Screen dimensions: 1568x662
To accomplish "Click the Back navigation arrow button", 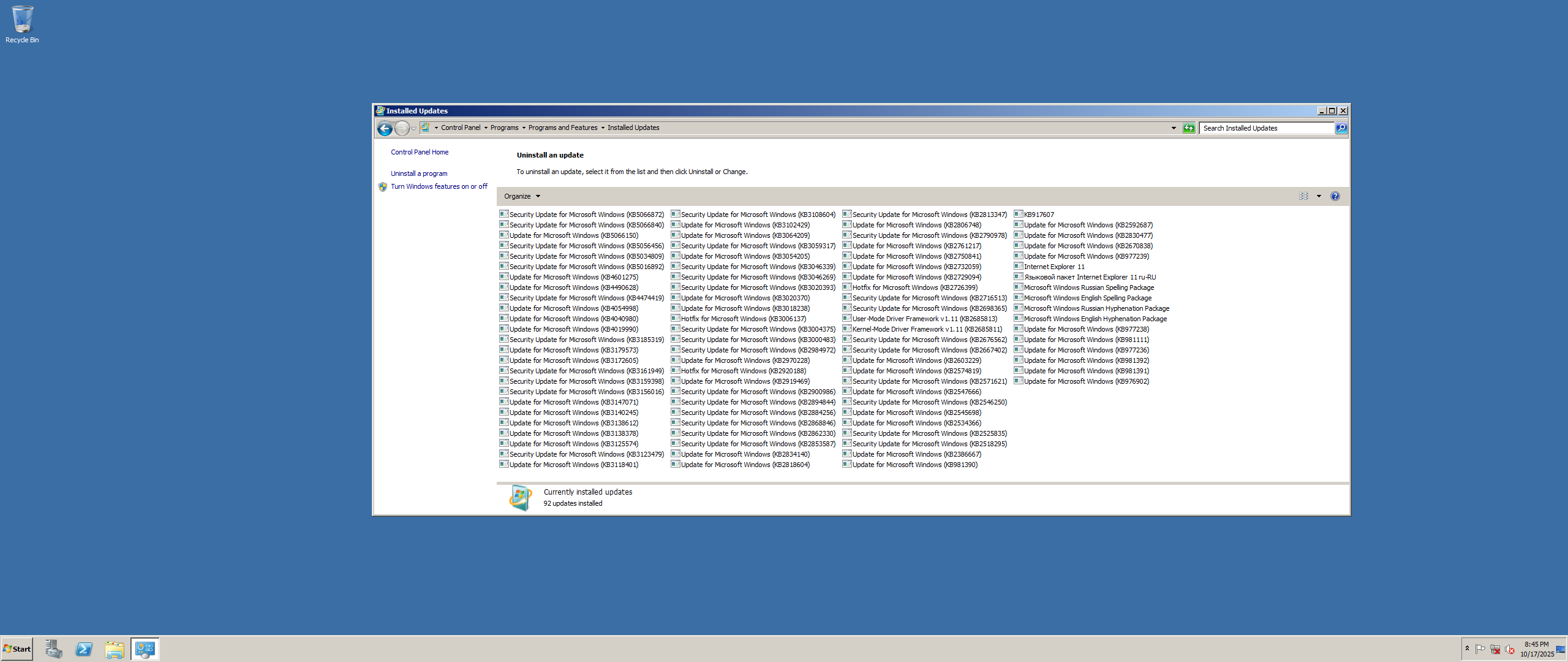I will (385, 128).
